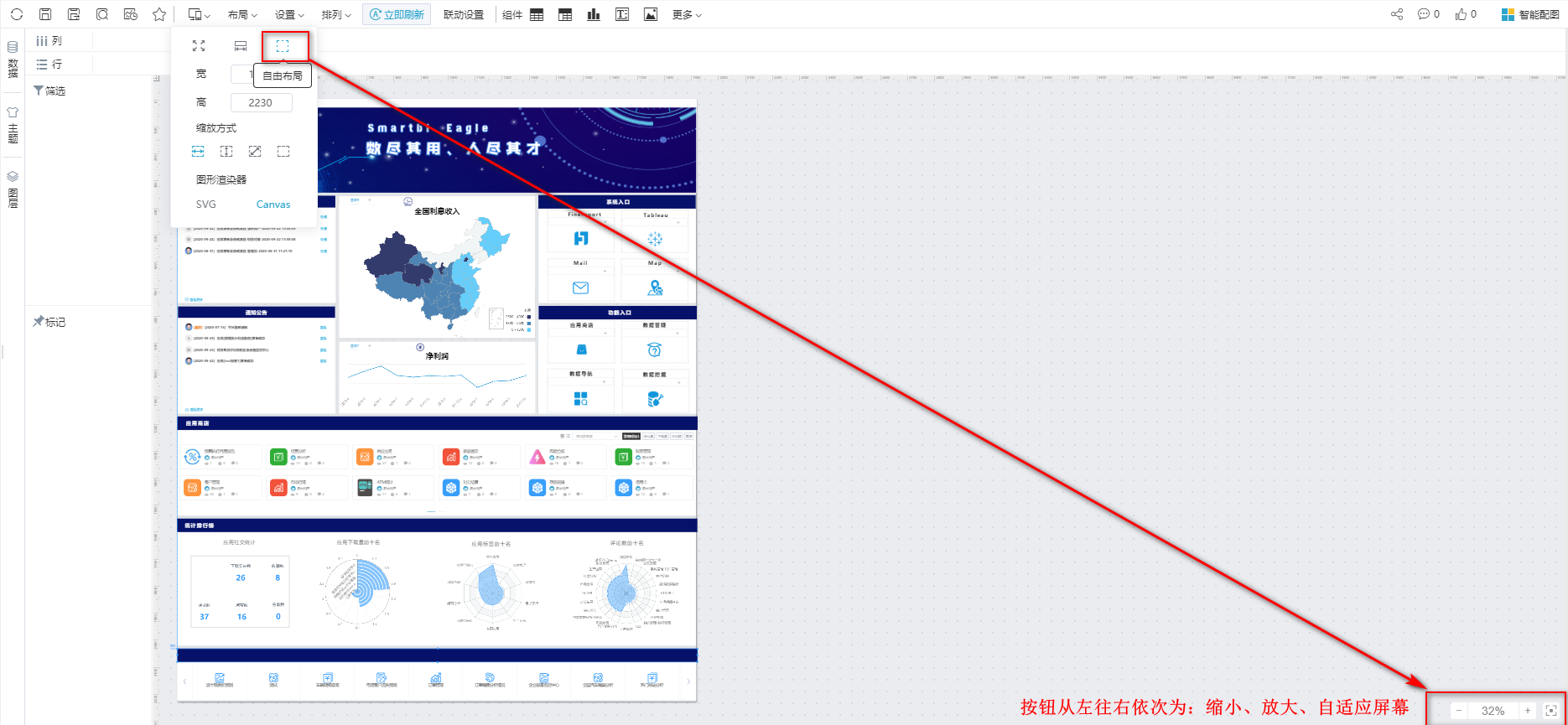Choose Canvas graphics renderer

(273, 205)
